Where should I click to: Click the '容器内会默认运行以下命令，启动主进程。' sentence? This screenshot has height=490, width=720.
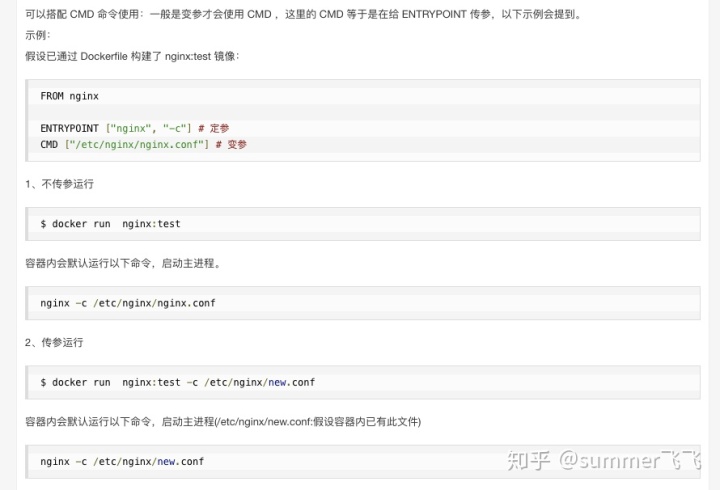pyautogui.click(x=123, y=263)
